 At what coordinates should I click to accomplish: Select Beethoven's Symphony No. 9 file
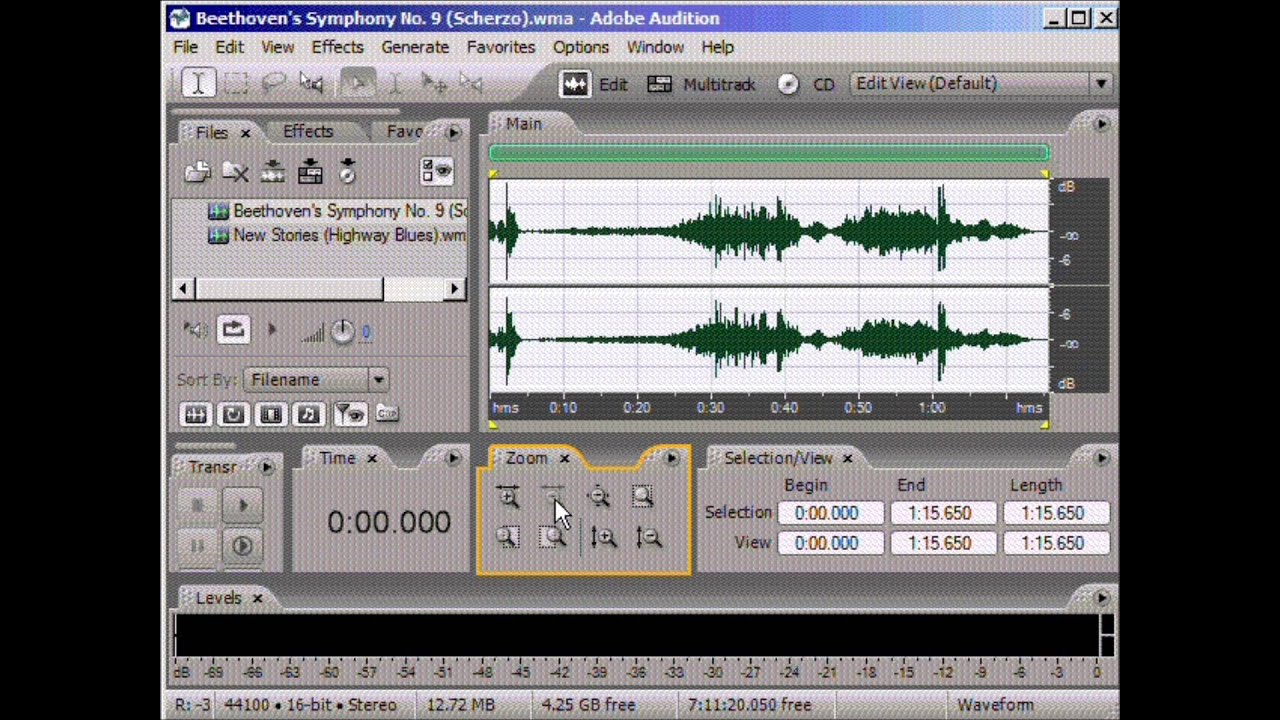coord(337,211)
